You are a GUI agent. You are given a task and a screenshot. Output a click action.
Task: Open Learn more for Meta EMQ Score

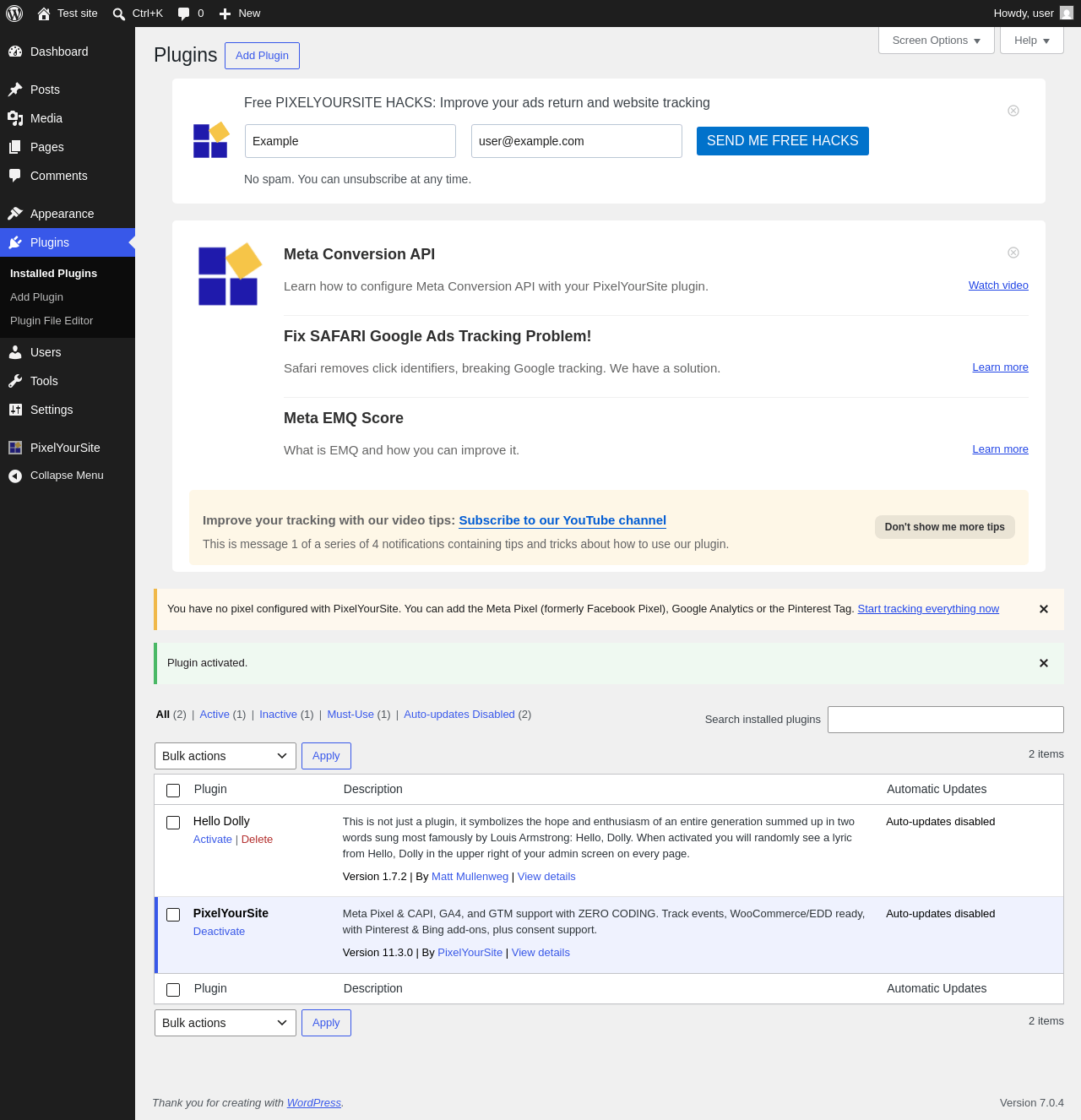[x=1000, y=449]
